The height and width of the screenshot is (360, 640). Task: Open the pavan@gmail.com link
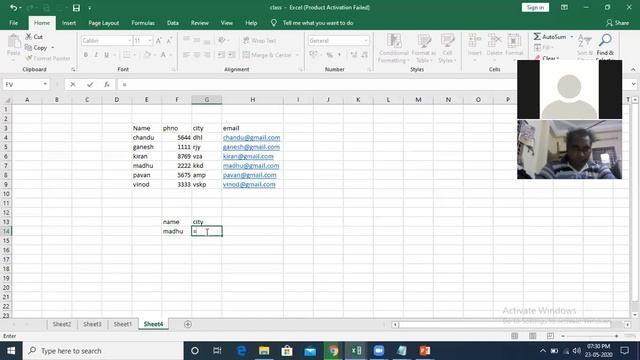pos(249,175)
